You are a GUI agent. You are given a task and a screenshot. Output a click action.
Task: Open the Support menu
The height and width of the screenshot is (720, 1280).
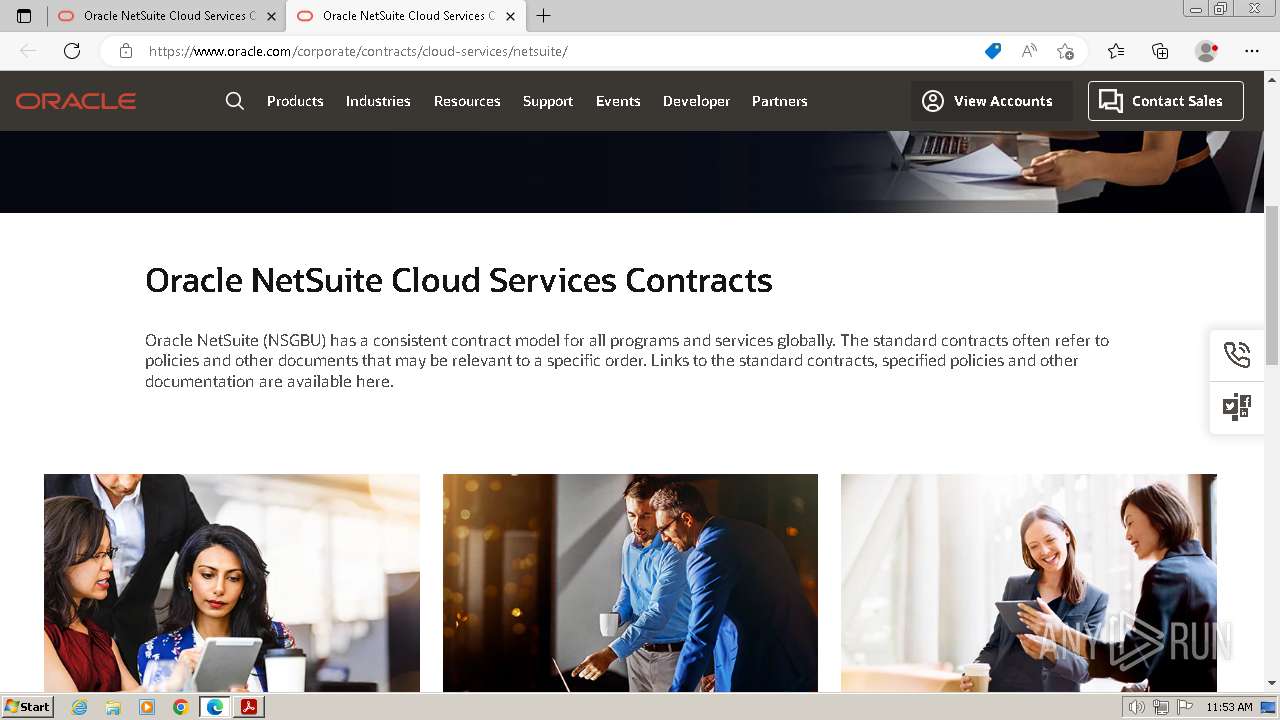click(x=548, y=101)
